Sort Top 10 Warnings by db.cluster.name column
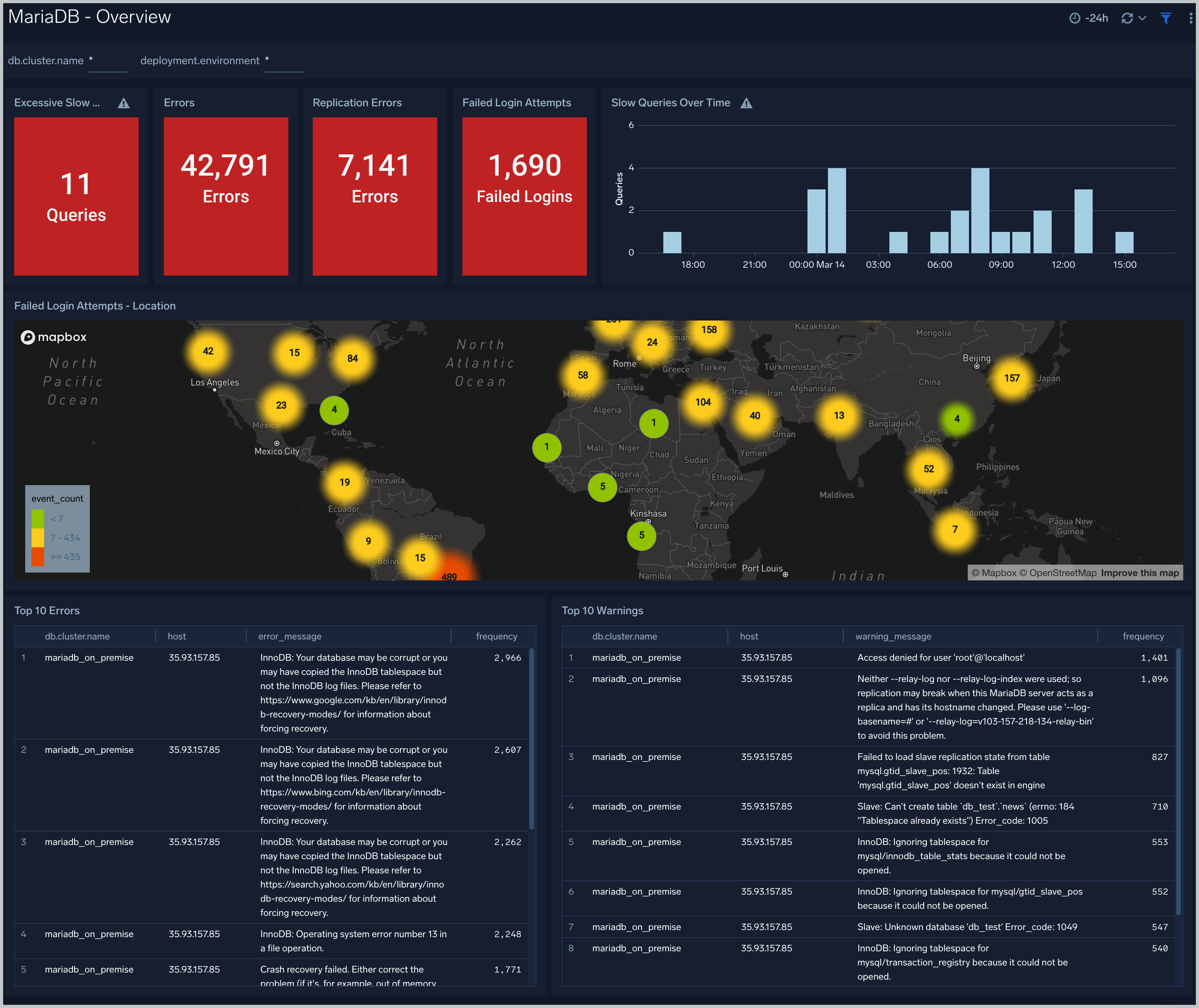 tap(625, 637)
